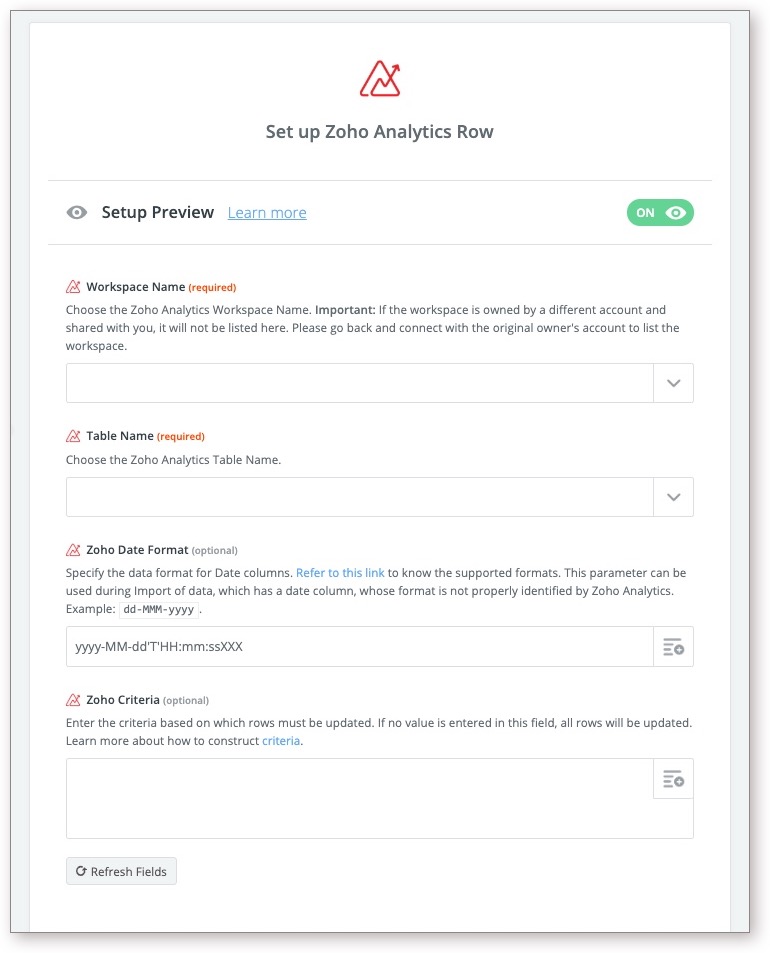Click insert-field icon in Zoho Criteria box
770x953 pixels.
673,779
